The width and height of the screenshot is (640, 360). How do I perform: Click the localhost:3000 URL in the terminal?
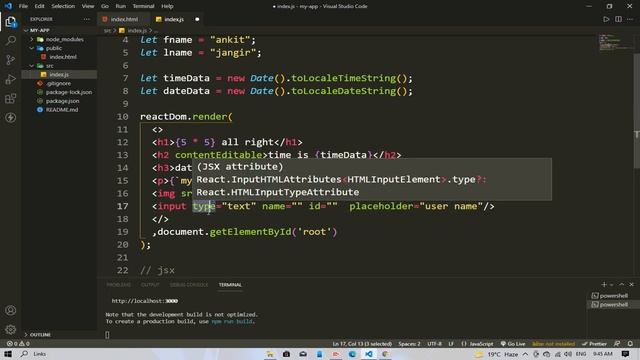144,301
